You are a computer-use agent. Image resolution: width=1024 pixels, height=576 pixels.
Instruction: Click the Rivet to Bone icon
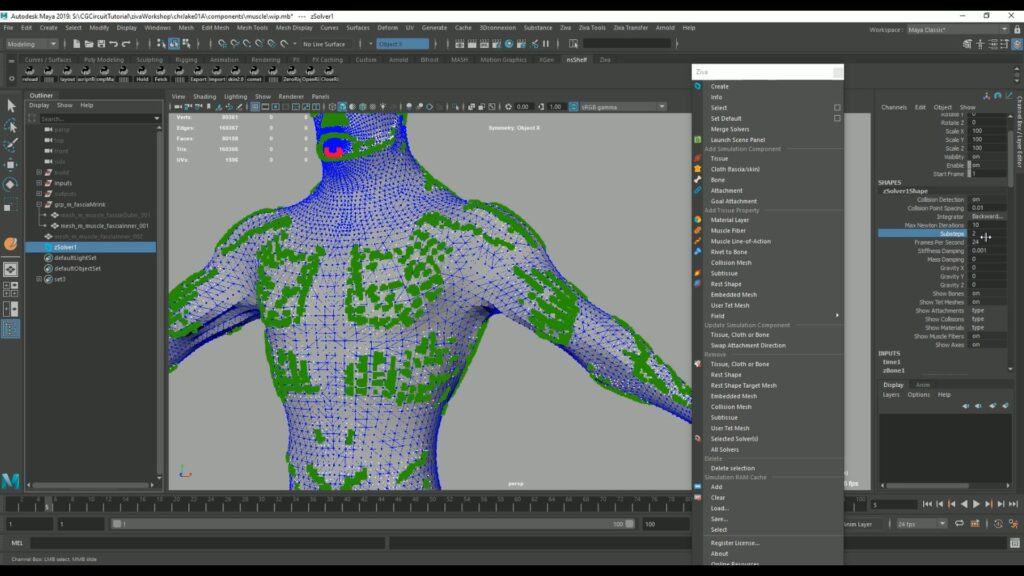pyautogui.click(x=697, y=251)
